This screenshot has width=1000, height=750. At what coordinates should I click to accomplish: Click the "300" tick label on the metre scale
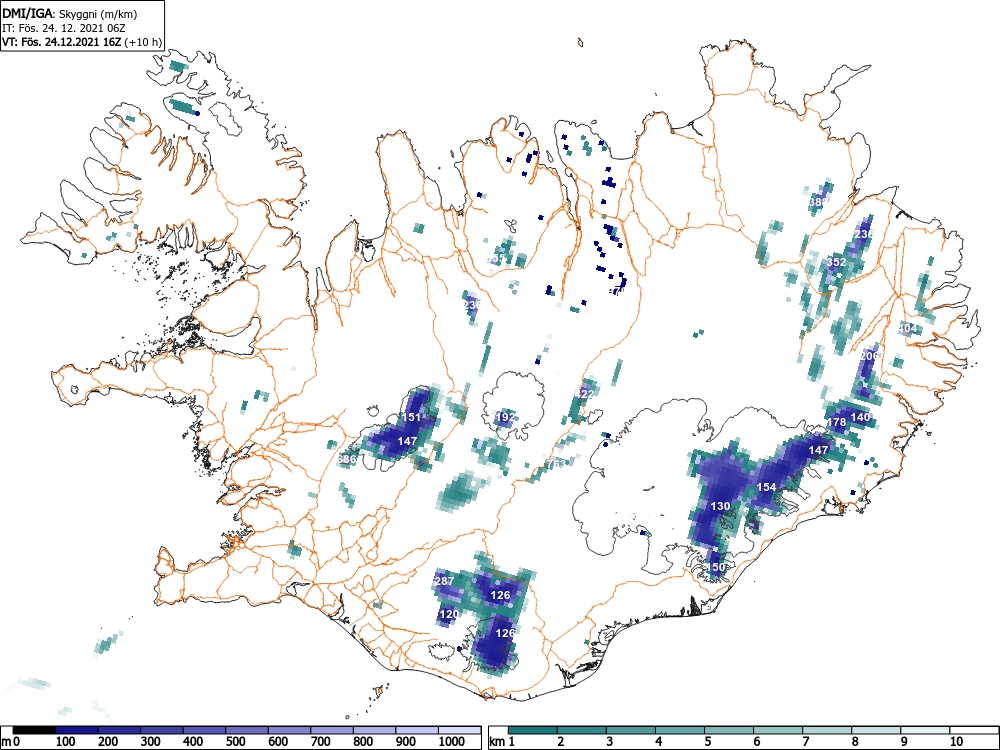(151, 742)
